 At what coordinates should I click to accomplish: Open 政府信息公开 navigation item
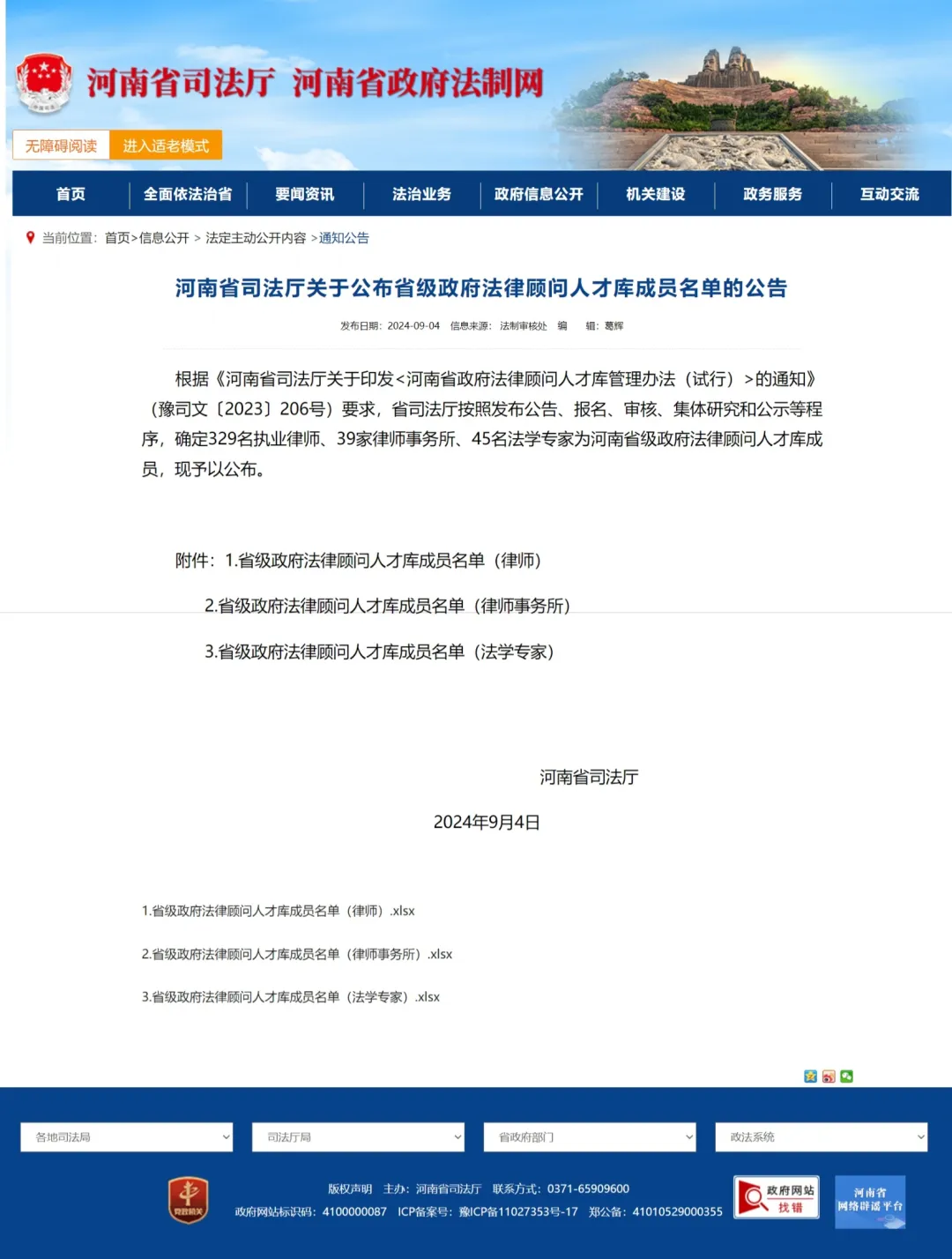coord(539,194)
